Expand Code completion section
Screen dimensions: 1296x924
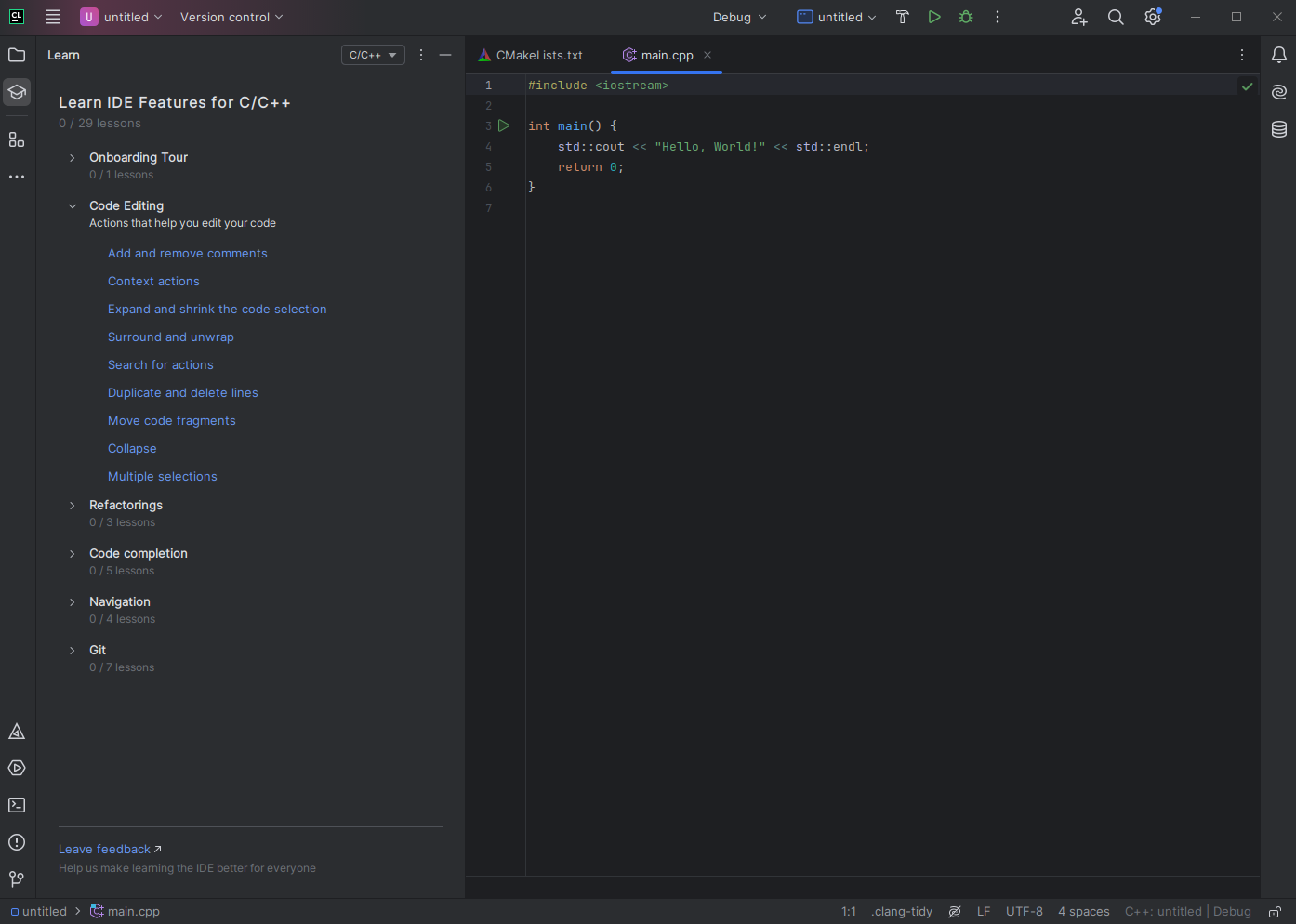point(73,554)
